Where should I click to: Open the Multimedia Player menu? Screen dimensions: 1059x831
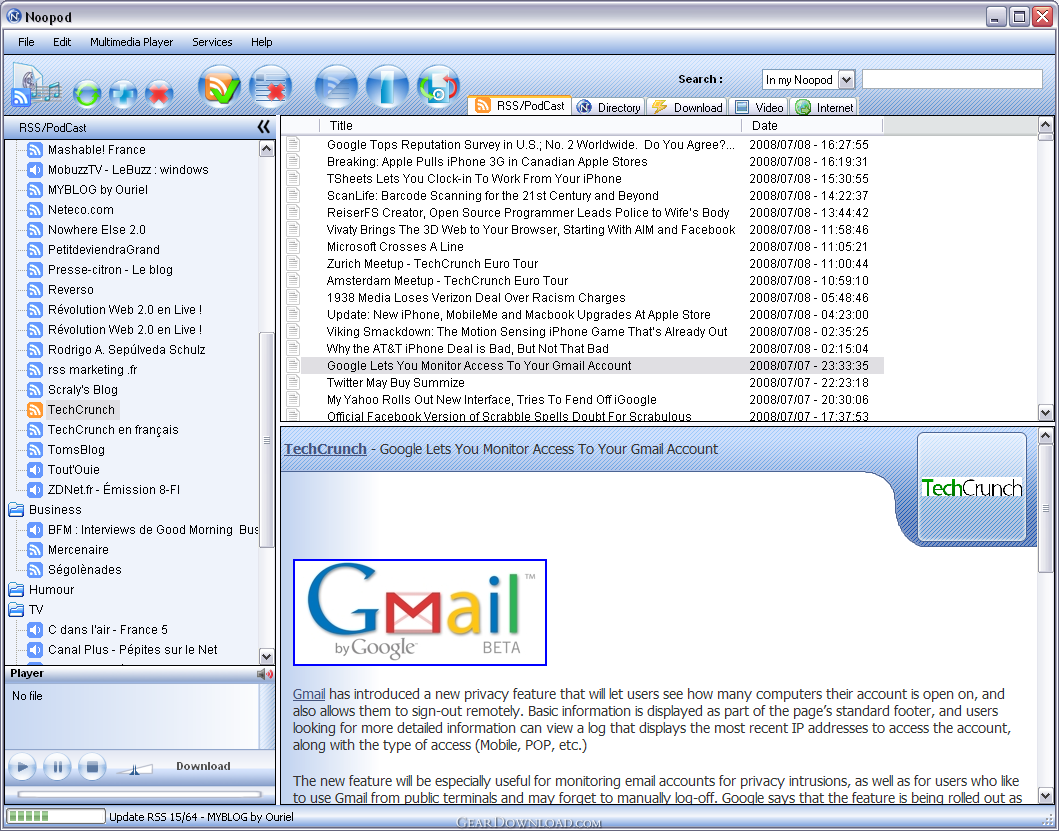[x=132, y=42]
